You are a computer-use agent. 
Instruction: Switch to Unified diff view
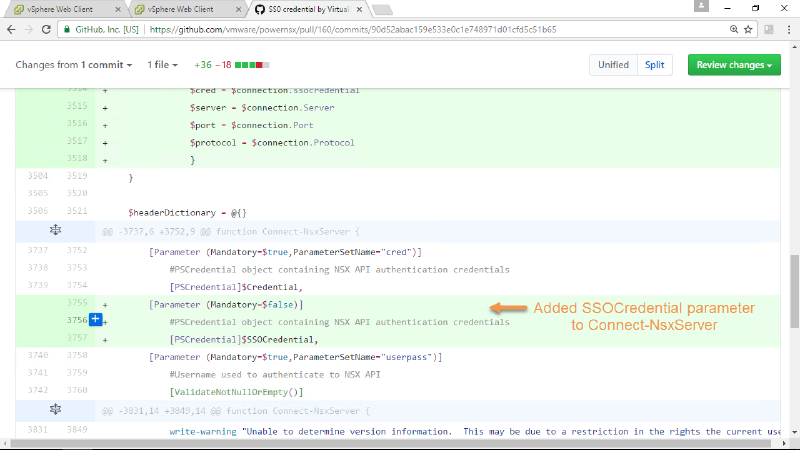click(x=613, y=65)
